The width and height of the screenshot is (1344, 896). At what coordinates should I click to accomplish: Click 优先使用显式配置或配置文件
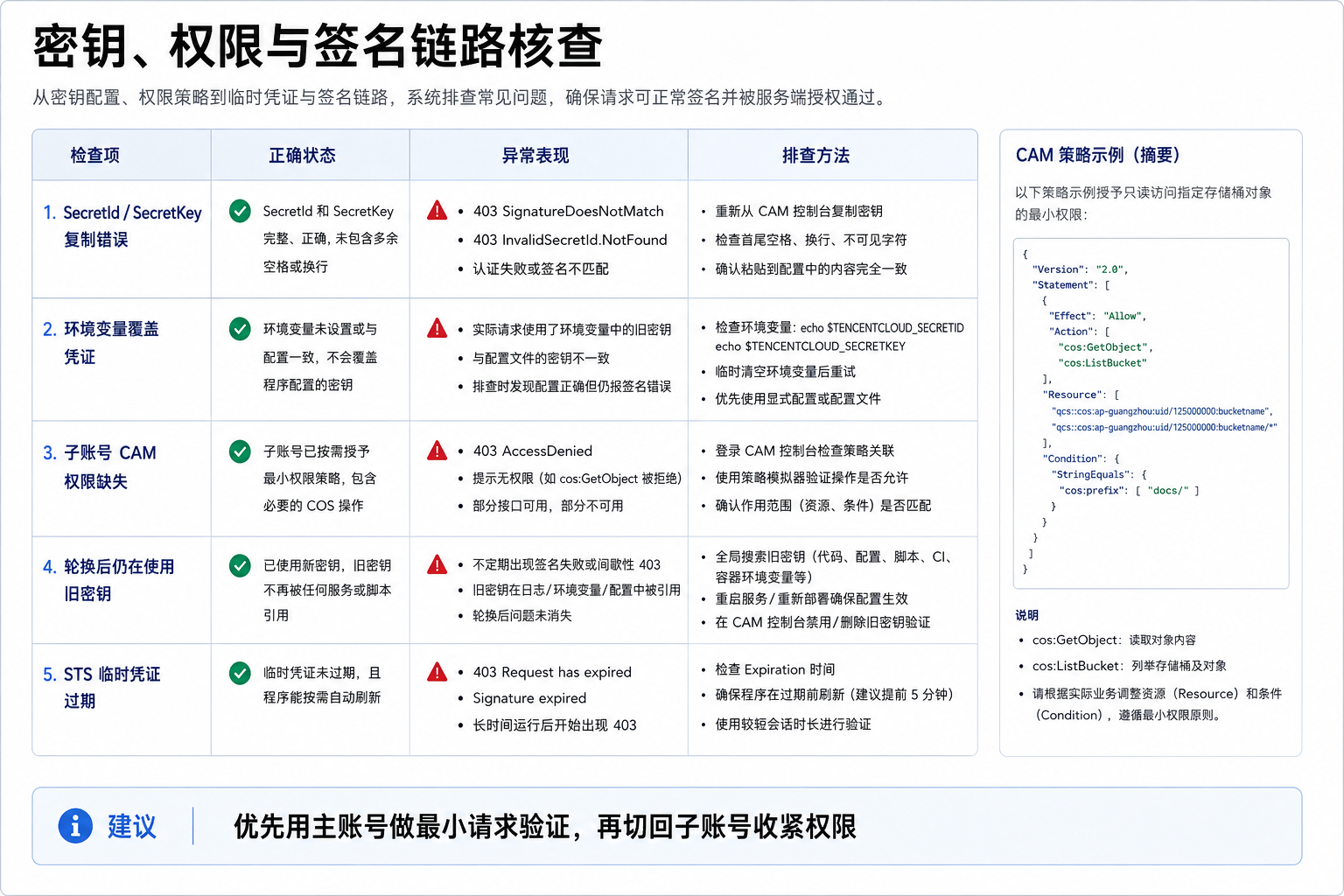[x=798, y=398]
